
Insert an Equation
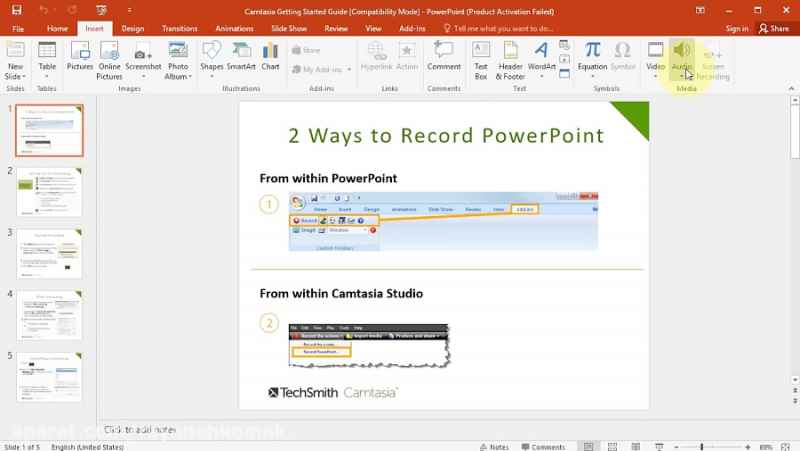click(592, 60)
